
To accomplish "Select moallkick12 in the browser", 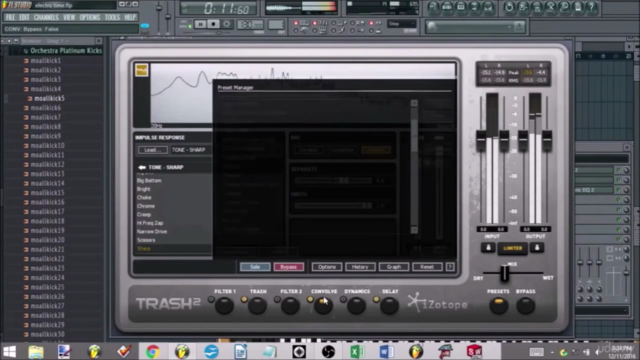I will 47,164.
